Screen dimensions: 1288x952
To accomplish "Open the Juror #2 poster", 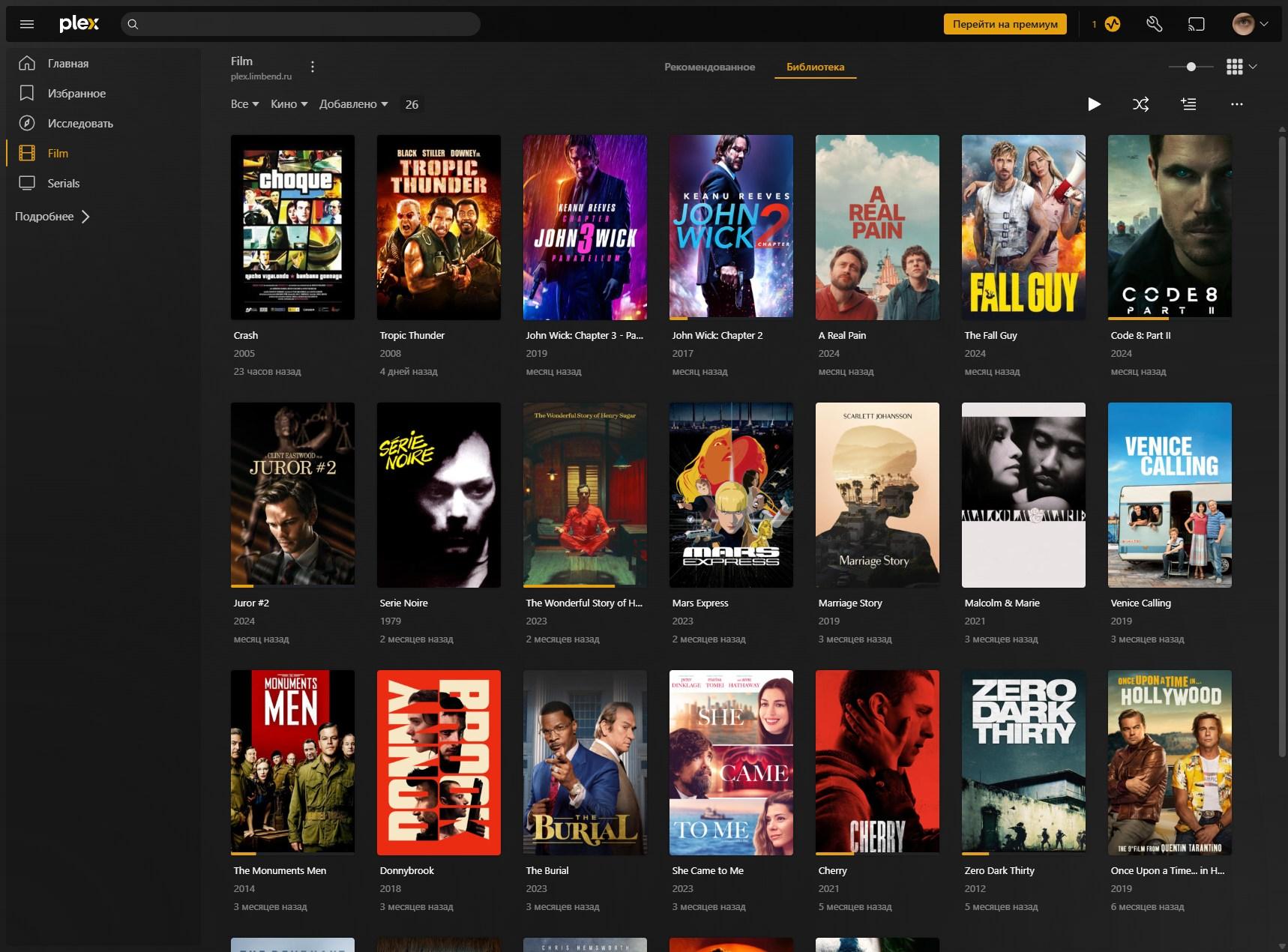I will 292,495.
